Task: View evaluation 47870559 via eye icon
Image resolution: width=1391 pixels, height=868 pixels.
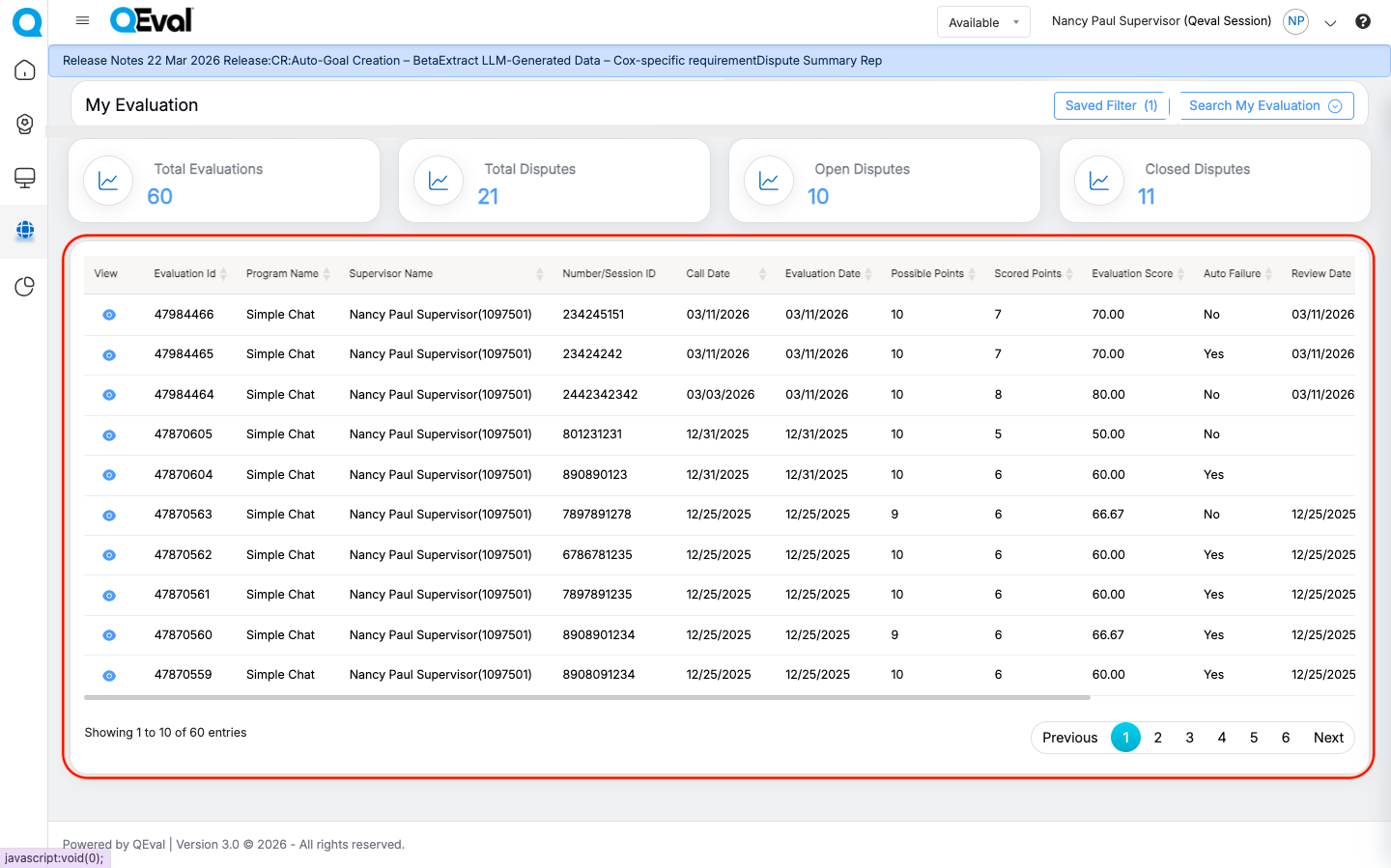Action: [109, 676]
